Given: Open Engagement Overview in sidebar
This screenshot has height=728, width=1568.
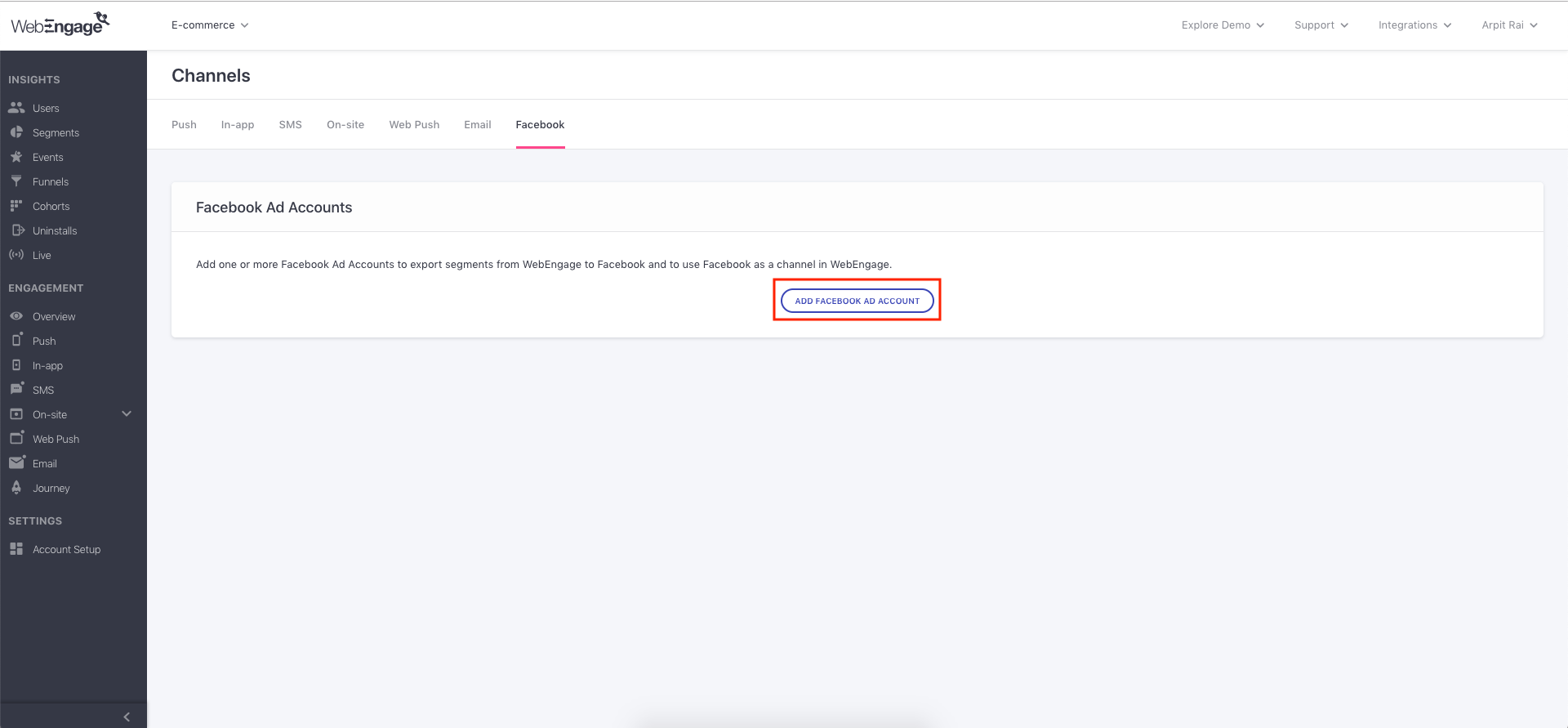Looking at the screenshot, I should click(54, 316).
